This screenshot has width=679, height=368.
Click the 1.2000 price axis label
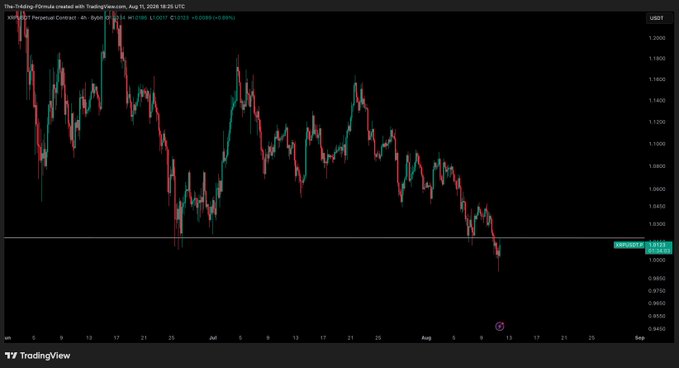[657, 38]
